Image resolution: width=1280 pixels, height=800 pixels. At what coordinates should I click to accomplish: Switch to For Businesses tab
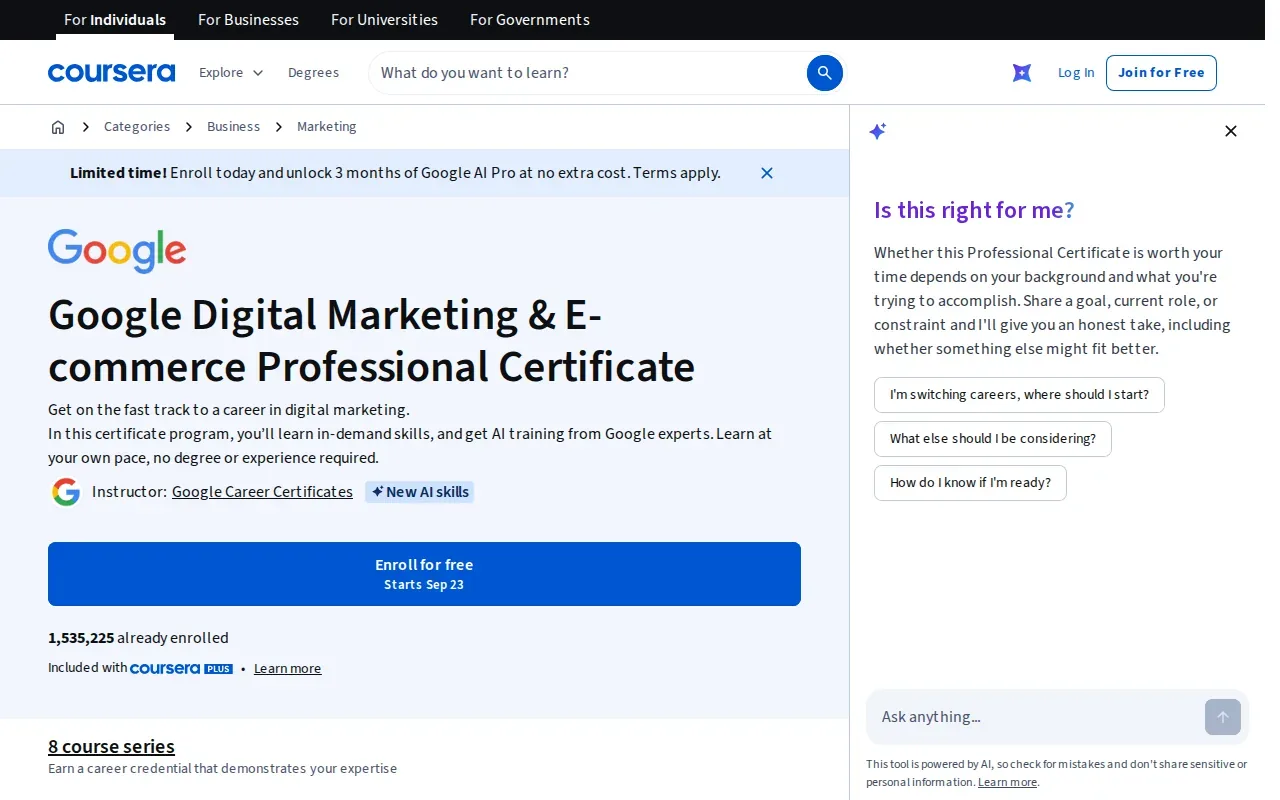pyautogui.click(x=248, y=20)
